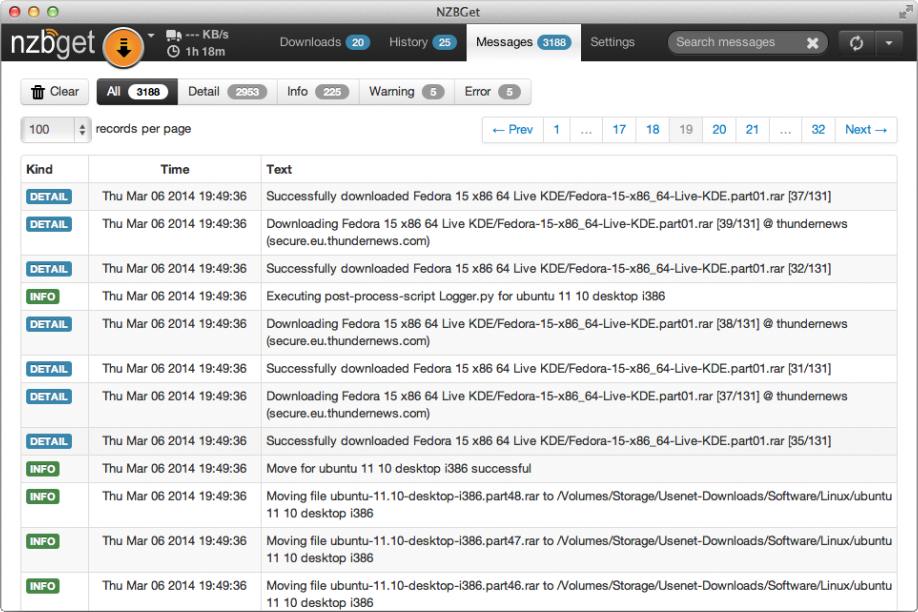
Task: Jump to page 21
Action: [x=752, y=129]
